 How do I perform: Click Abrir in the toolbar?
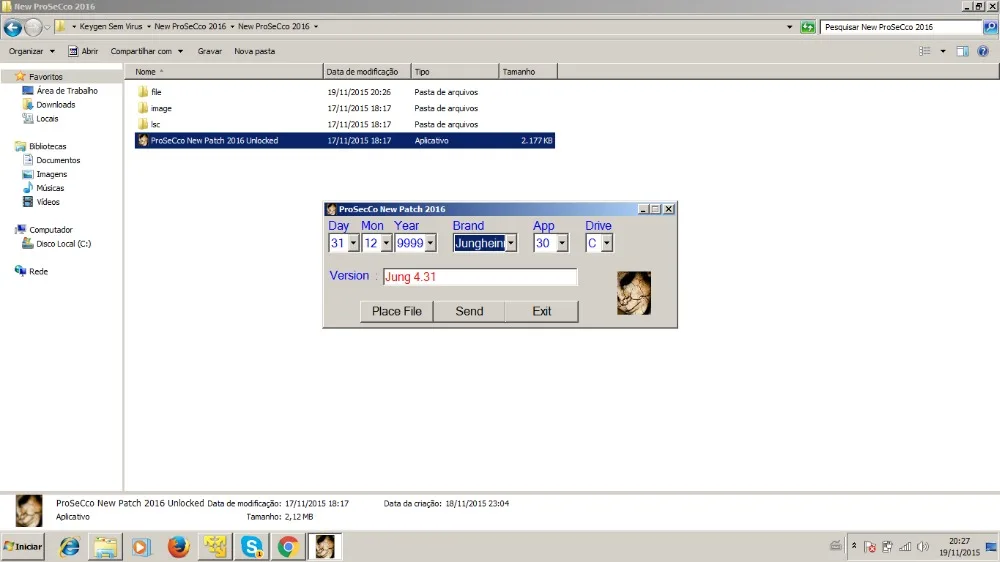(x=83, y=51)
